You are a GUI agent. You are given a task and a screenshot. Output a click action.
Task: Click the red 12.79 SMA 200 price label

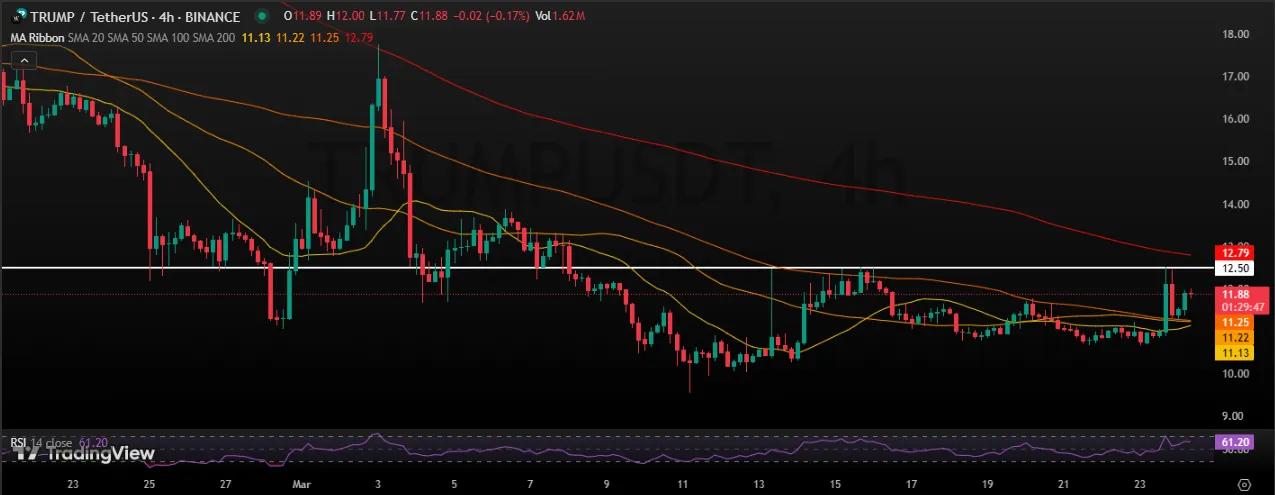[1232, 252]
